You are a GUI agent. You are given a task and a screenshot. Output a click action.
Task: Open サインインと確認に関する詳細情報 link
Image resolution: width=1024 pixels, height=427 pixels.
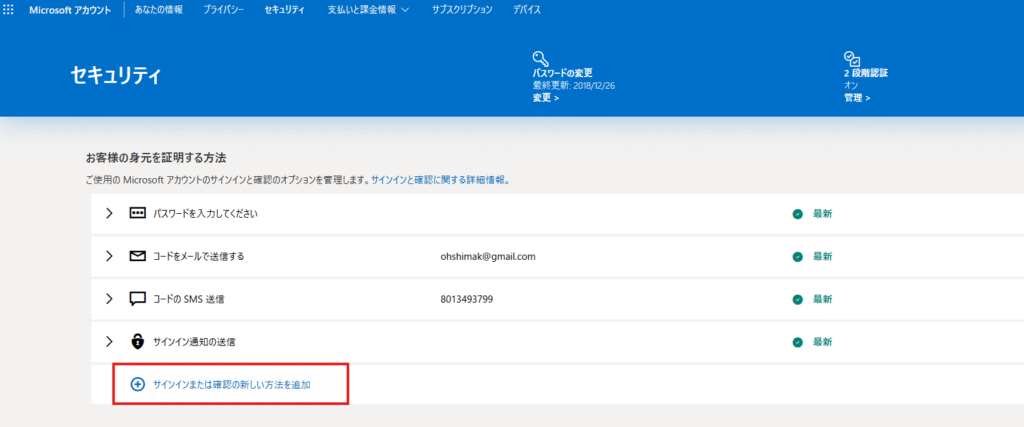tap(440, 180)
